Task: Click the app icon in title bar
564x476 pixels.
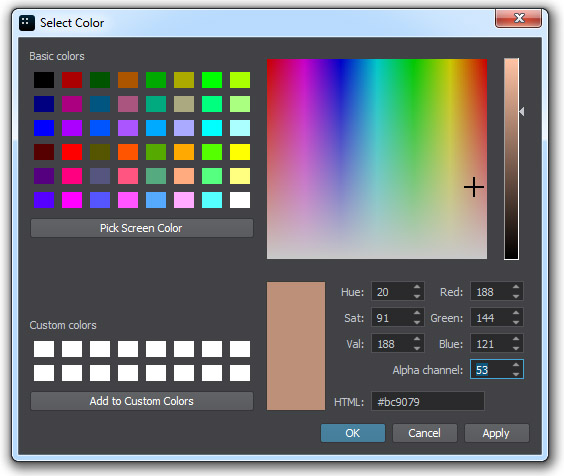Action: point(27,23)
